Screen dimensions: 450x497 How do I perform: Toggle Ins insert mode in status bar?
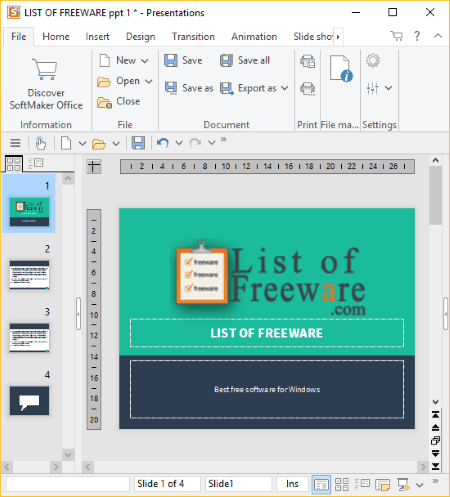coord(292,484)
